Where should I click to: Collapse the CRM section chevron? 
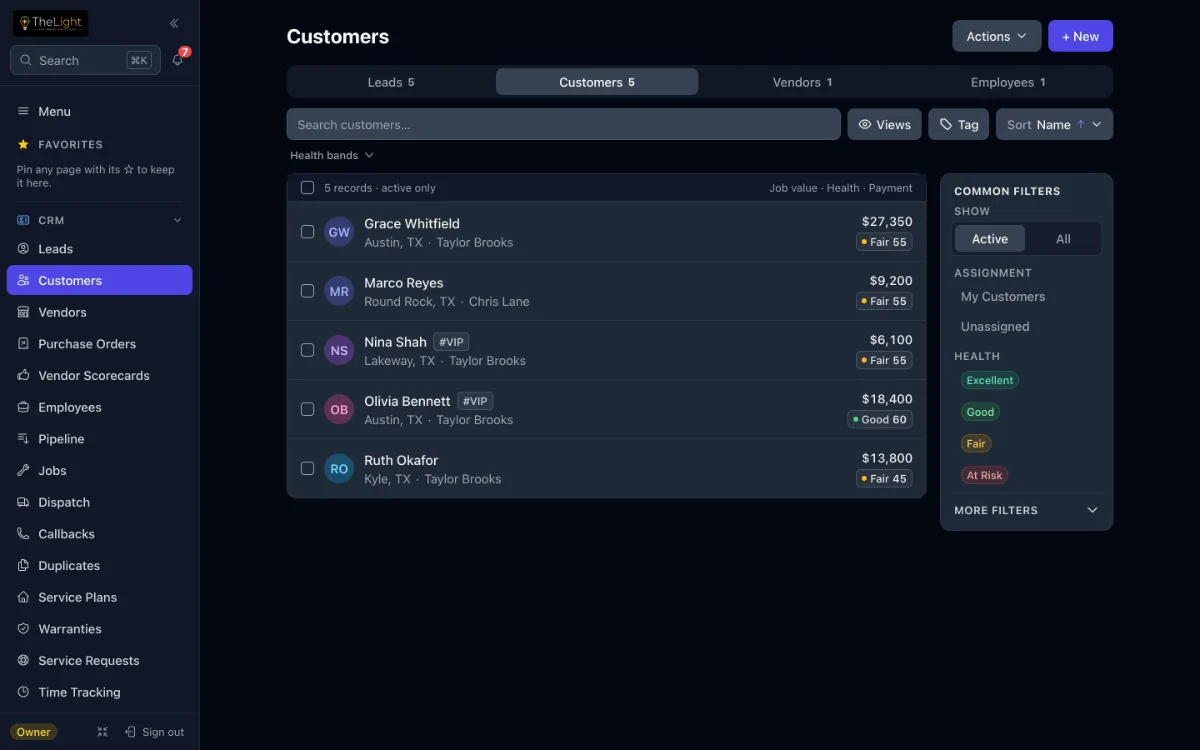coord(178,220)
